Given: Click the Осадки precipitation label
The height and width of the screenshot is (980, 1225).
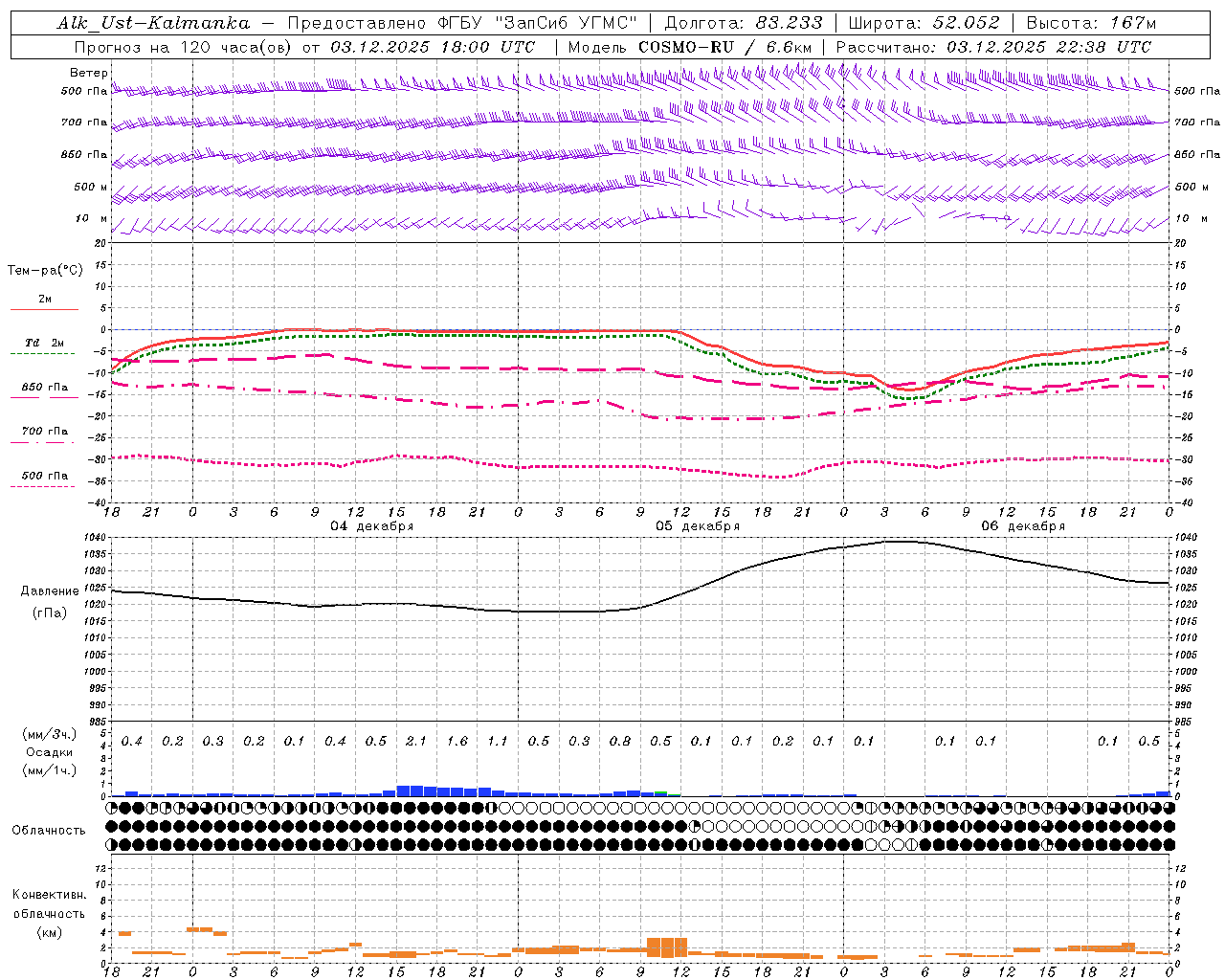Looking at the screenshot, I should [49, 752].
